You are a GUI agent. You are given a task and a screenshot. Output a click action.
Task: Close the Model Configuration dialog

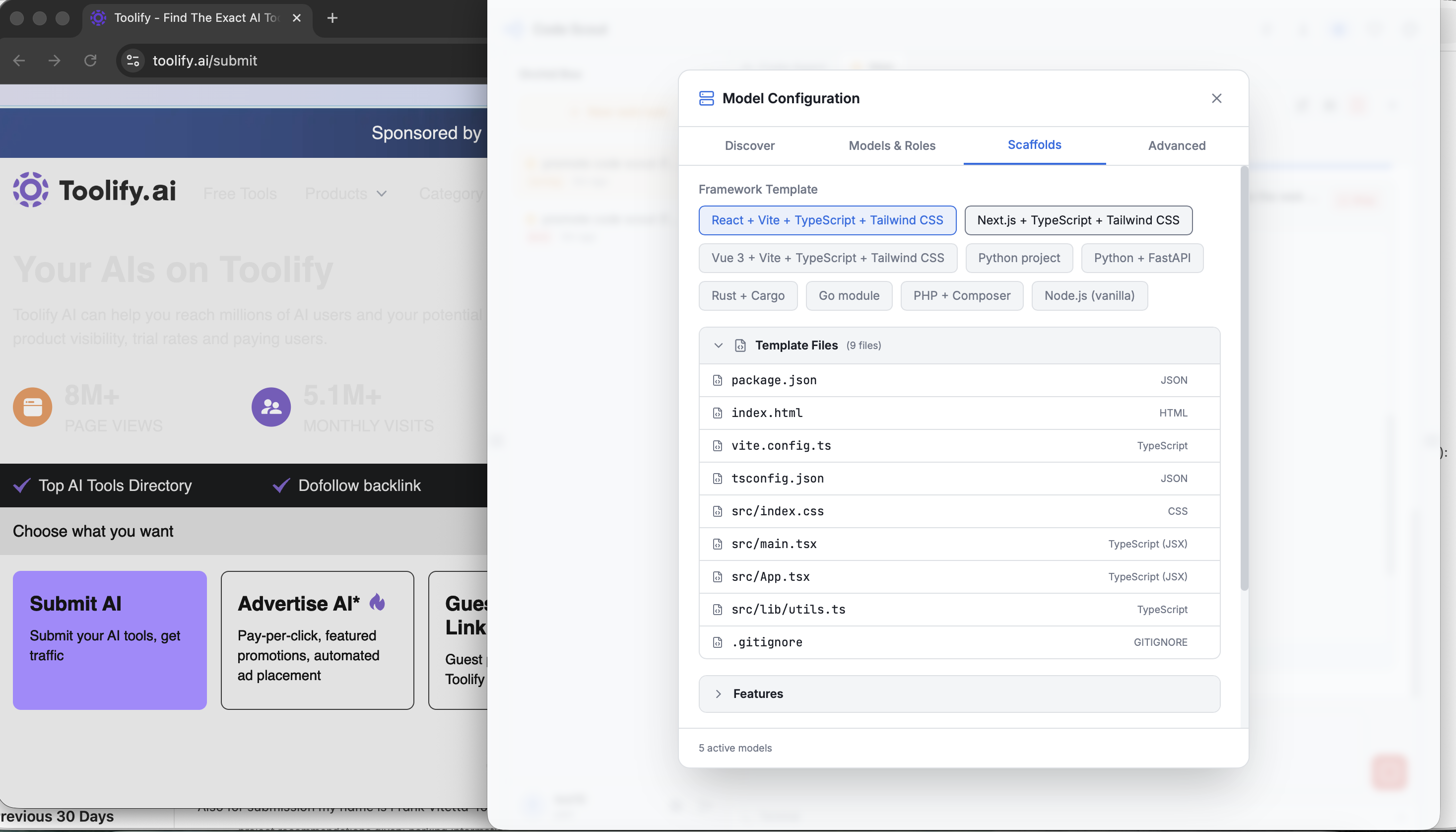coord(1216,98)
